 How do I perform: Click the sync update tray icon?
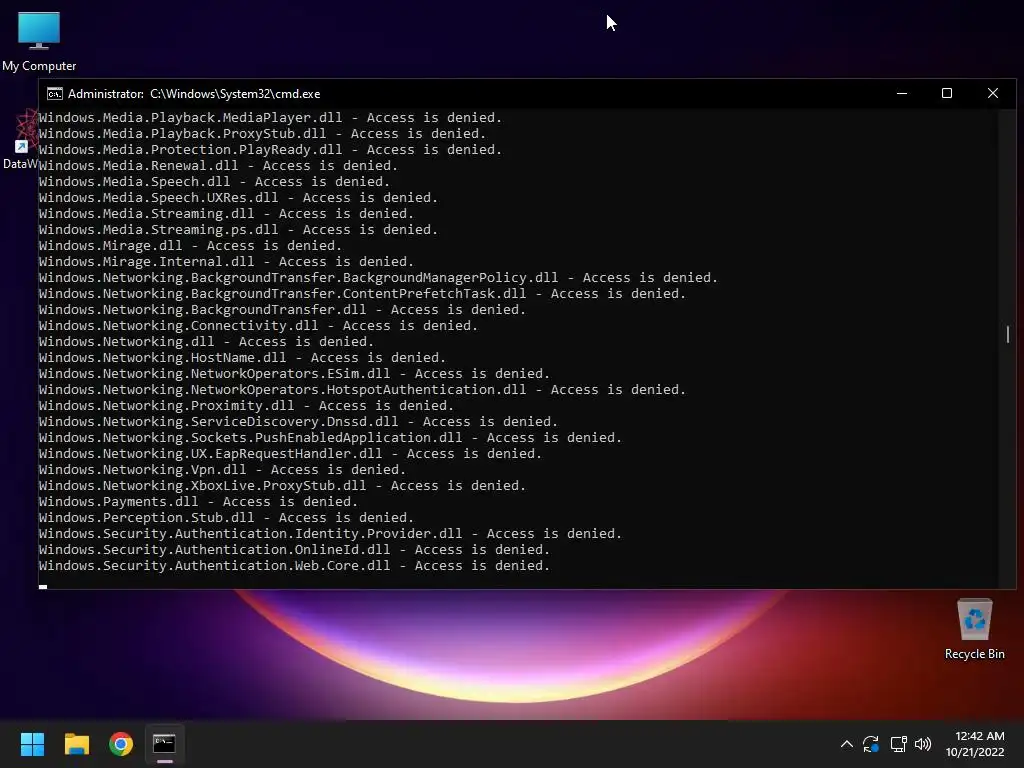(x=871, y=744)
